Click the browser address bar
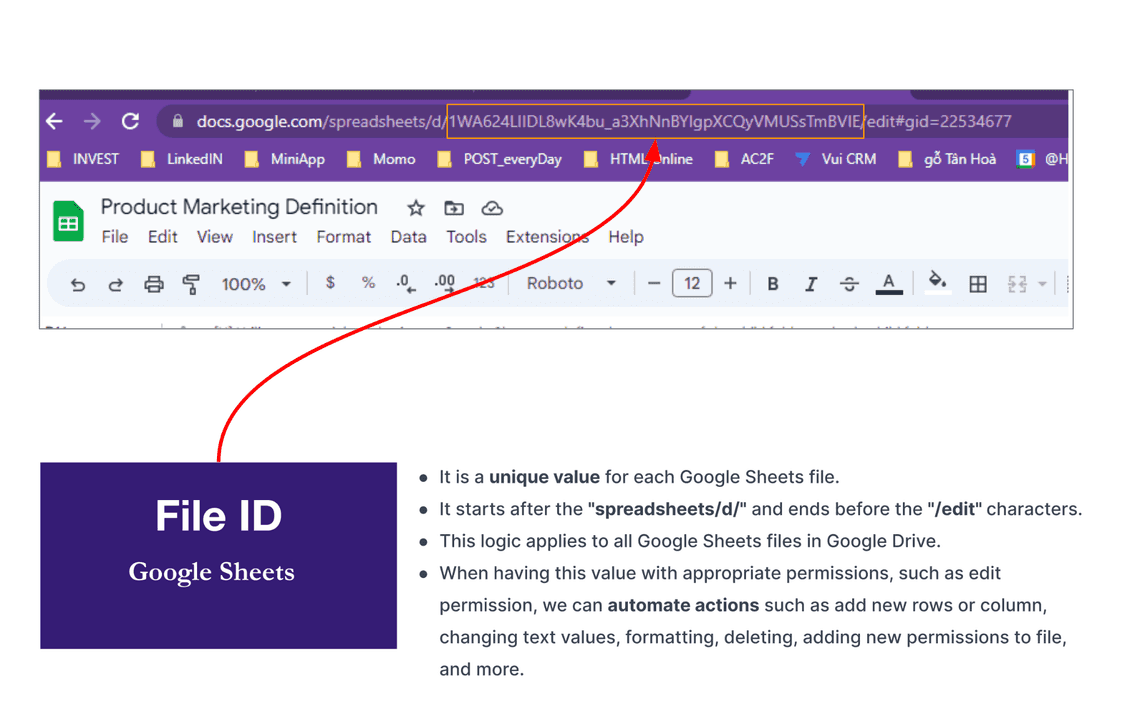Image resolution: width=1140 pixels, height=713 pixels. click(600, 121)
